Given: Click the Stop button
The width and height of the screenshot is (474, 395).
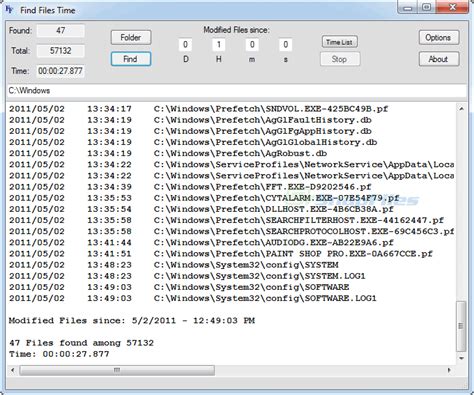Looking at the screenshot, I should tap(340, 59).
